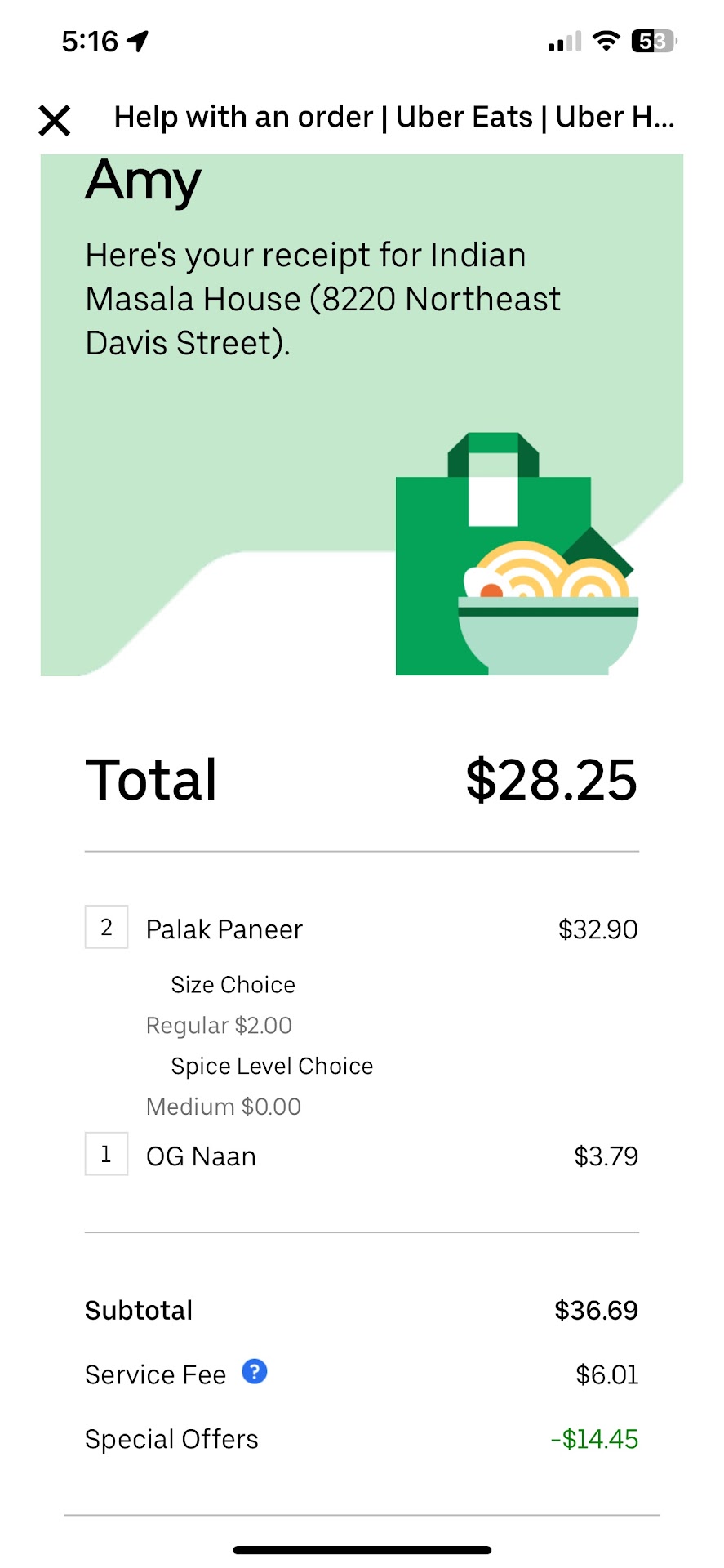Select the Palak Paneer item name
Viewport: 724px width, 1568px height.
(x=224, y=929)
